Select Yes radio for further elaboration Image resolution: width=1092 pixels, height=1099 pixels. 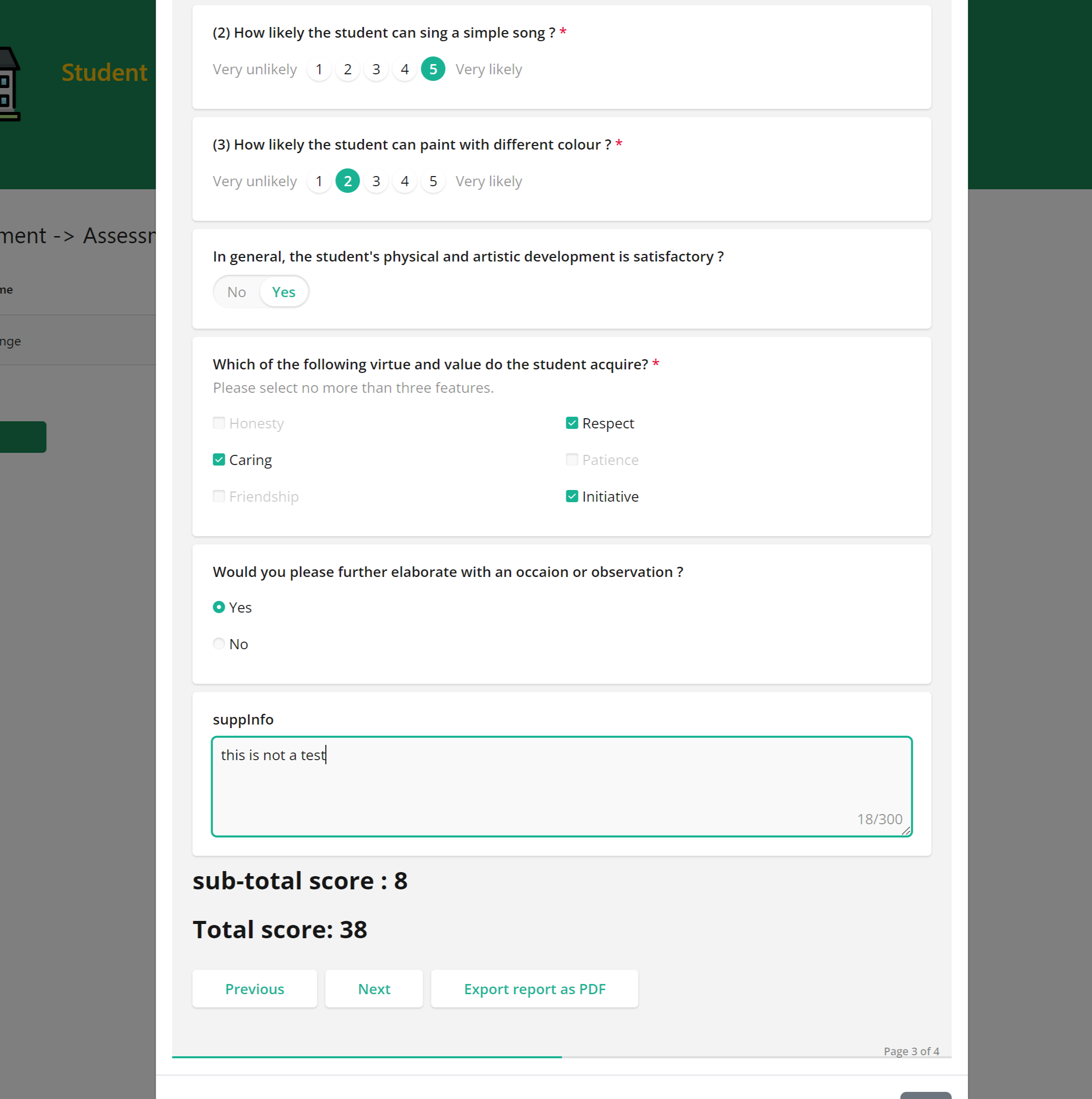(x=218, y=608)
